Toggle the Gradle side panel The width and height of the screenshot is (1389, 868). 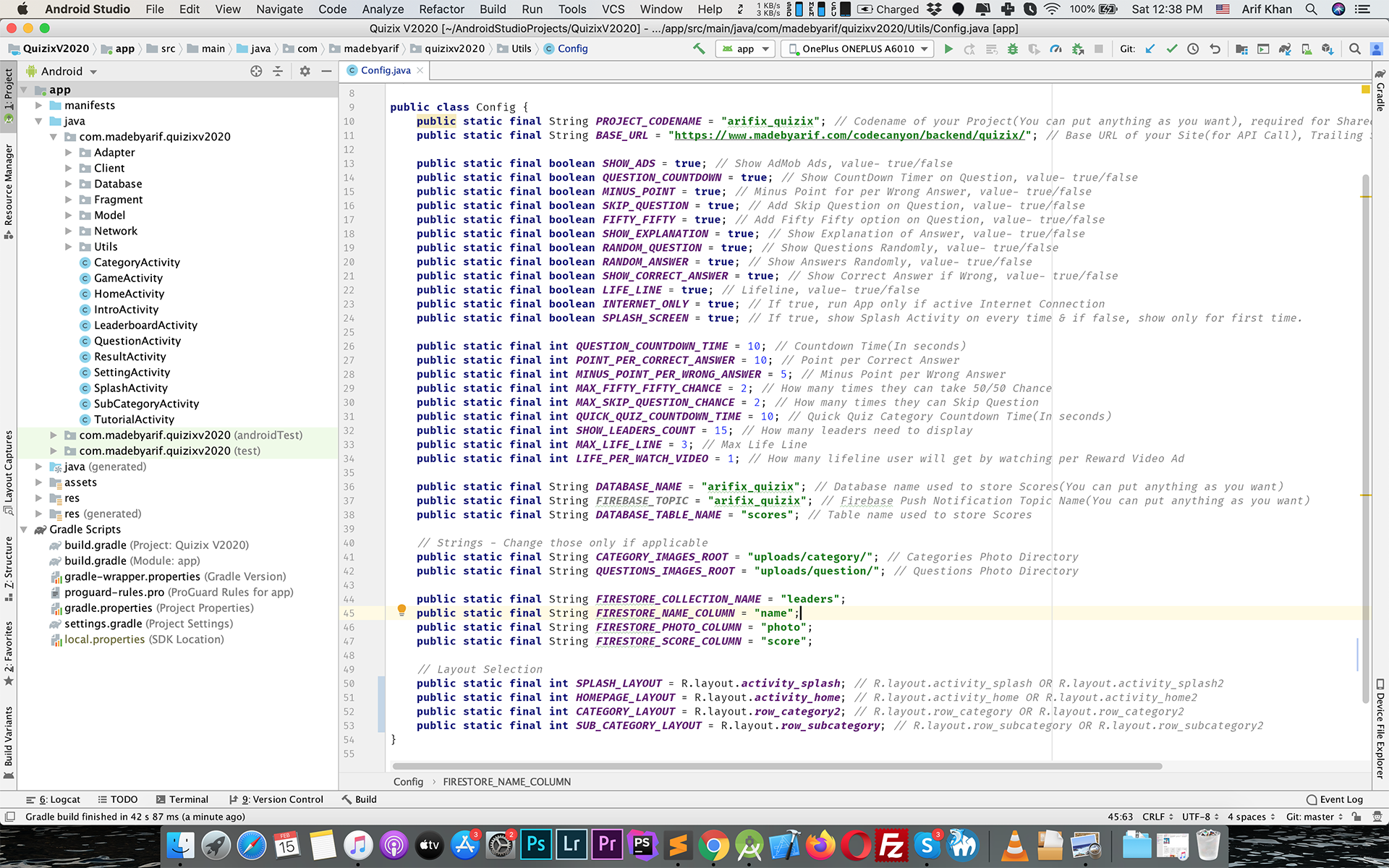coord(1380,92)
